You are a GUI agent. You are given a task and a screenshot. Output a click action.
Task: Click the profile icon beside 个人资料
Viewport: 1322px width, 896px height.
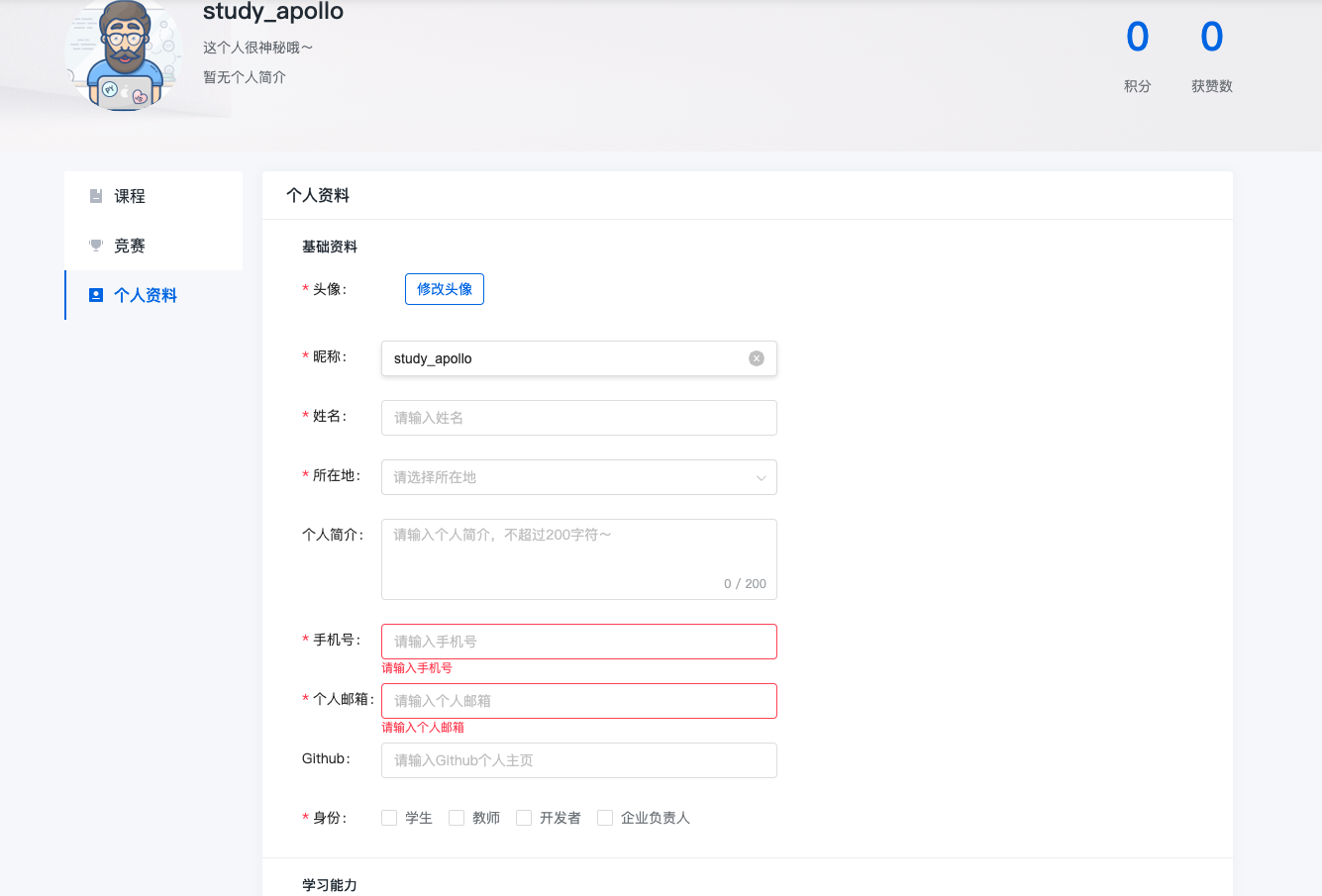pyautogui.click(x=96, y=295)
